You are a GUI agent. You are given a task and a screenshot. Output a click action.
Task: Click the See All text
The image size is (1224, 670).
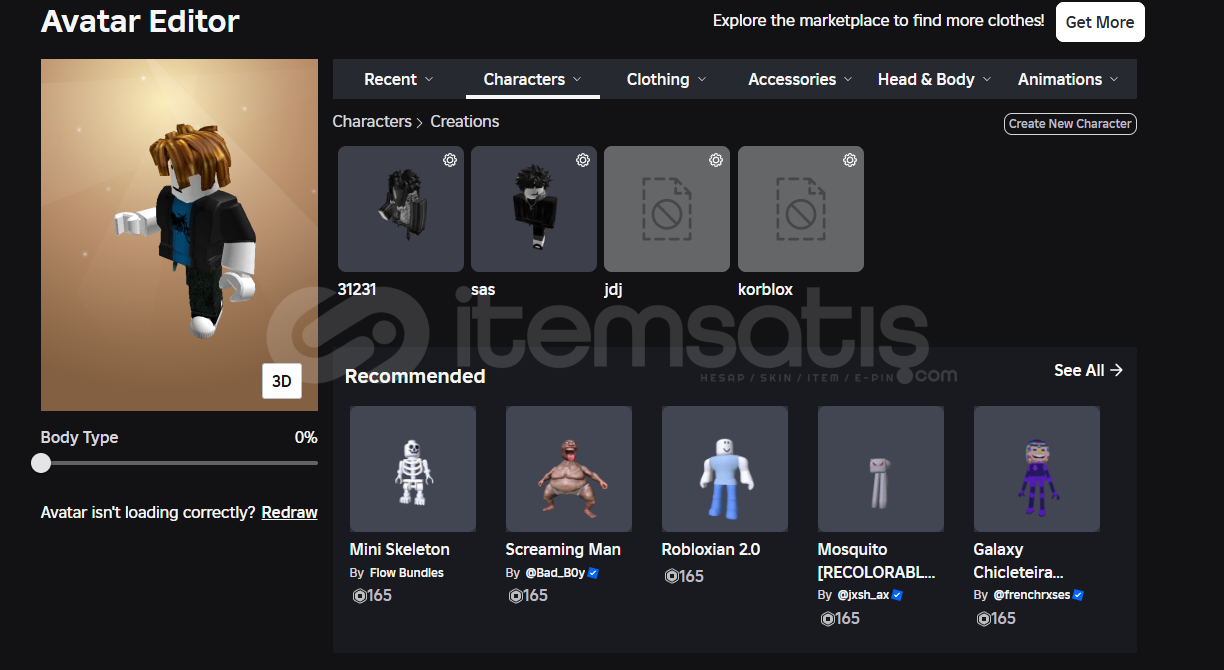(x=1079, y=370)
